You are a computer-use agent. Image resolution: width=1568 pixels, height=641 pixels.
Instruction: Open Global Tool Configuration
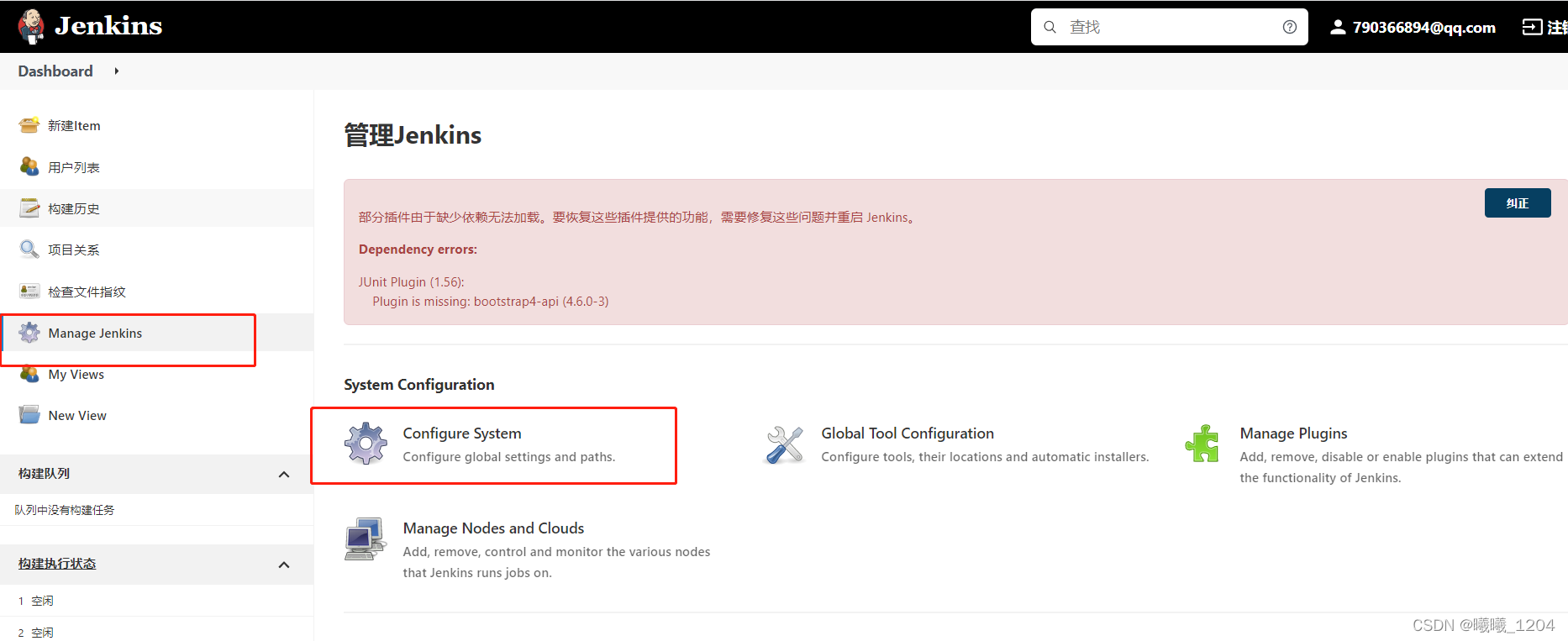[908, 433]
